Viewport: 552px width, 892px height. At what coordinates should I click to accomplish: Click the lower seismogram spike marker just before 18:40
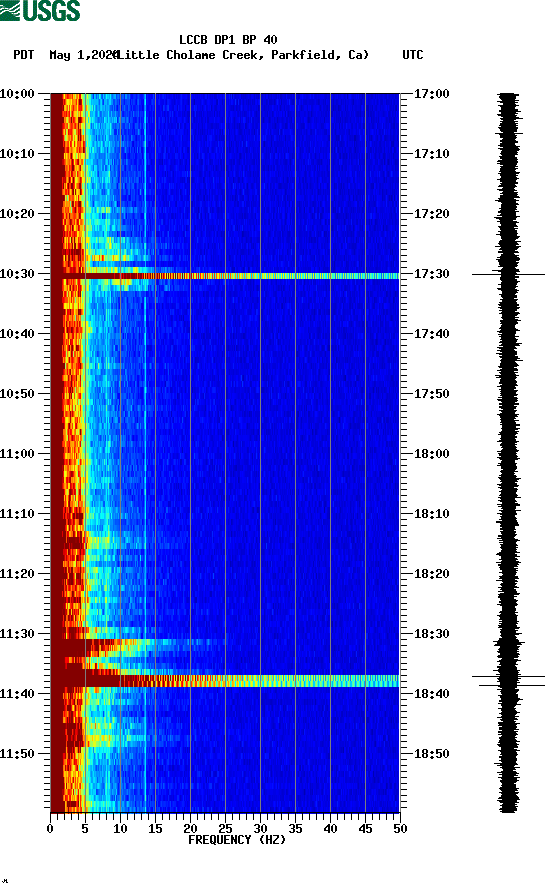coord(512,685)
